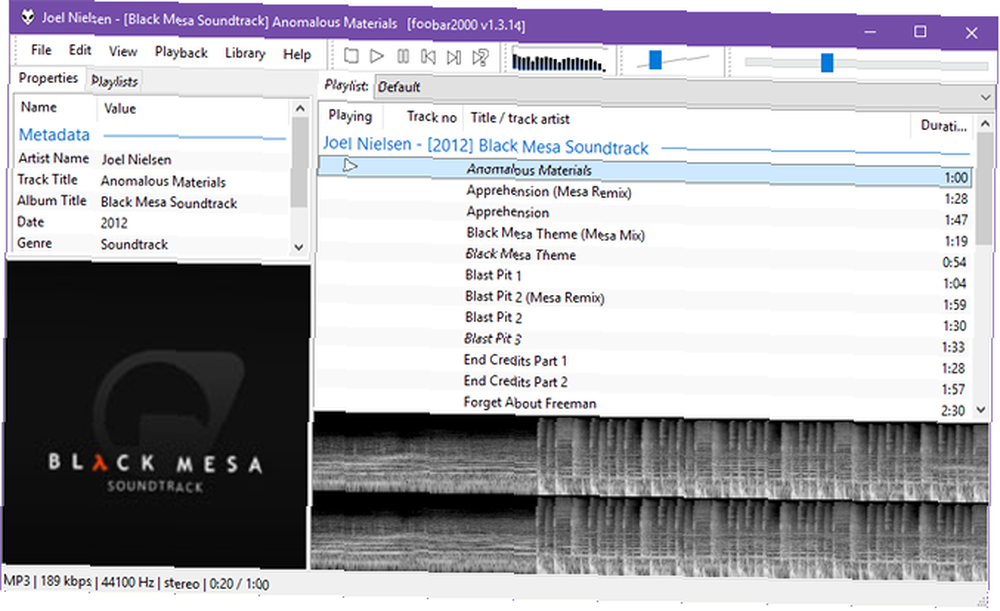Open the View menu

[x=122, y=51]
